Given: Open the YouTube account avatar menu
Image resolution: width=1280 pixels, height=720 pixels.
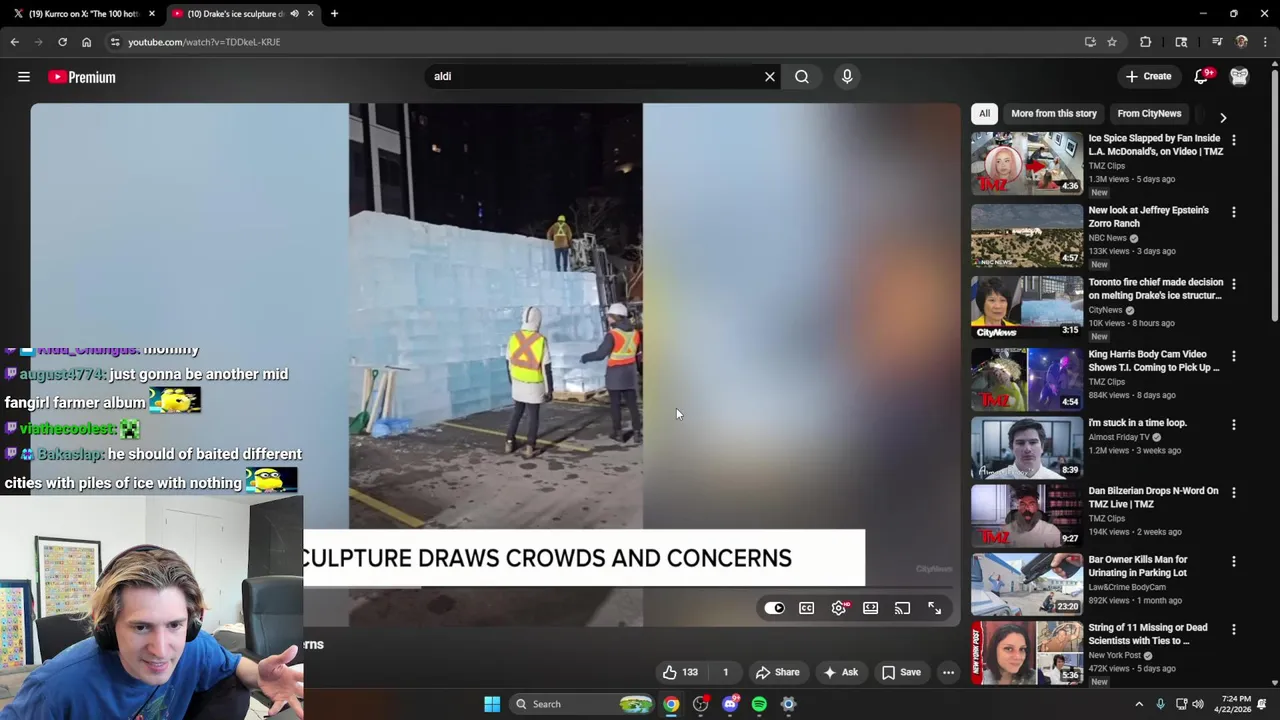Looking at the screenshot, I should 1239,77.
